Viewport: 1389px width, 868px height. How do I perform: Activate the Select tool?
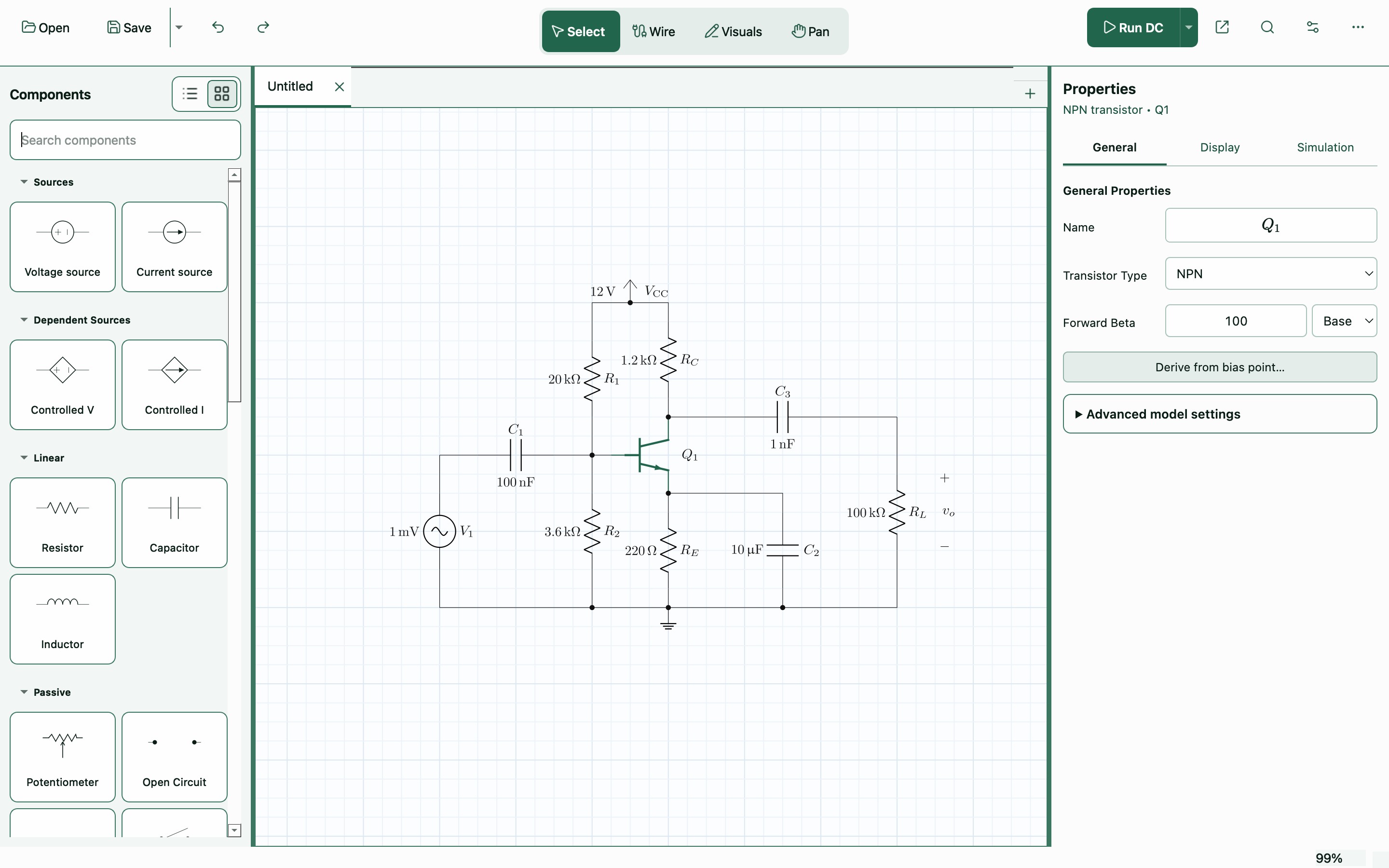pos(580,31)
